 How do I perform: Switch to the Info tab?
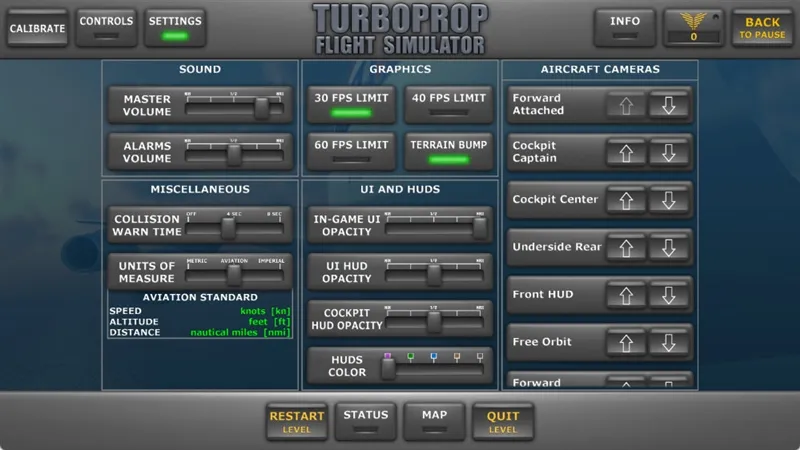coord(624,28)
